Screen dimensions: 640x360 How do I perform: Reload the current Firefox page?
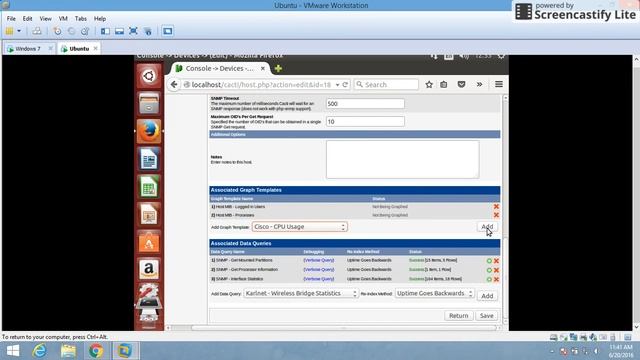[345, 84]
